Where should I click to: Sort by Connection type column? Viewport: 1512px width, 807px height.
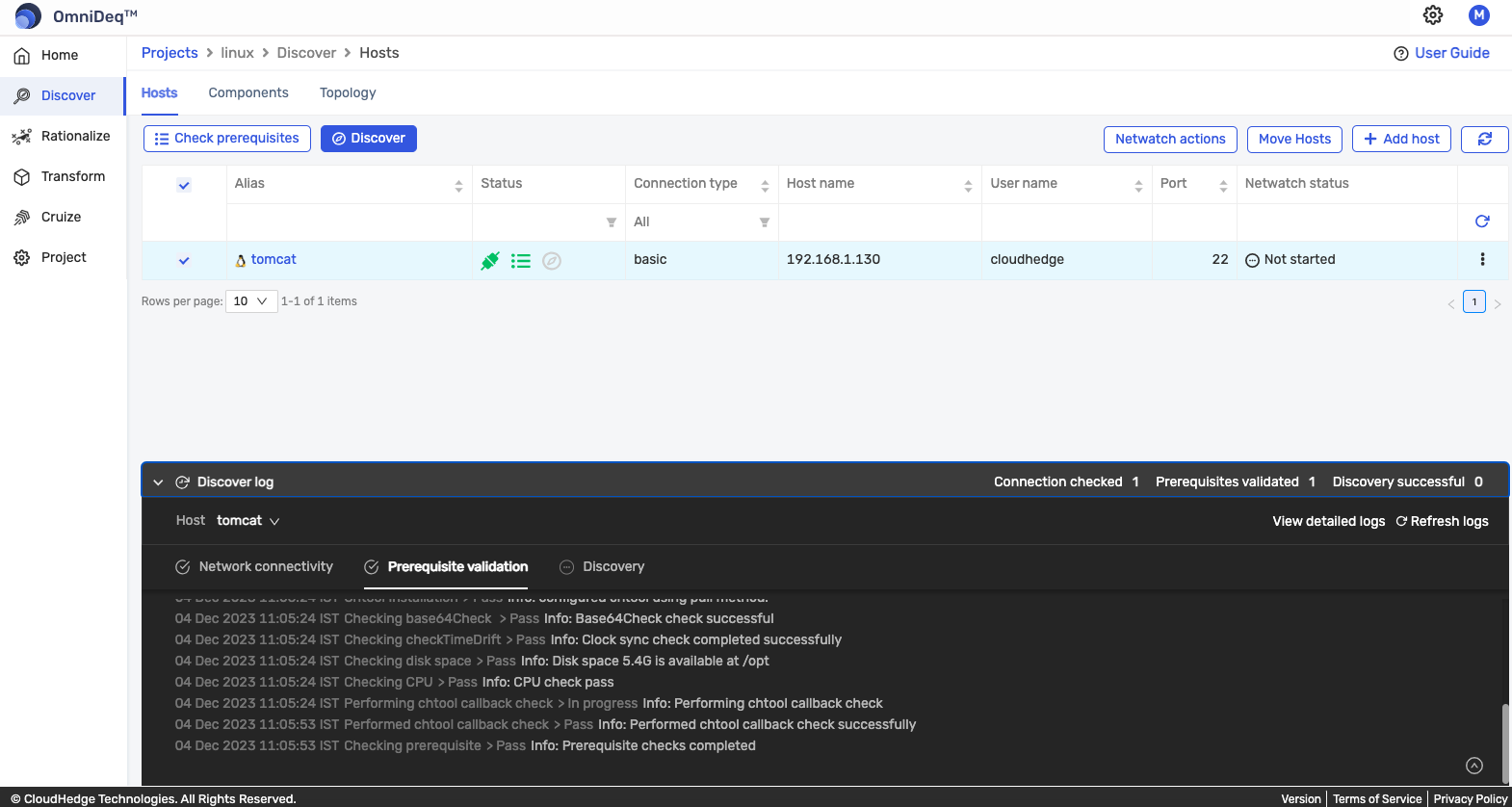765,186
